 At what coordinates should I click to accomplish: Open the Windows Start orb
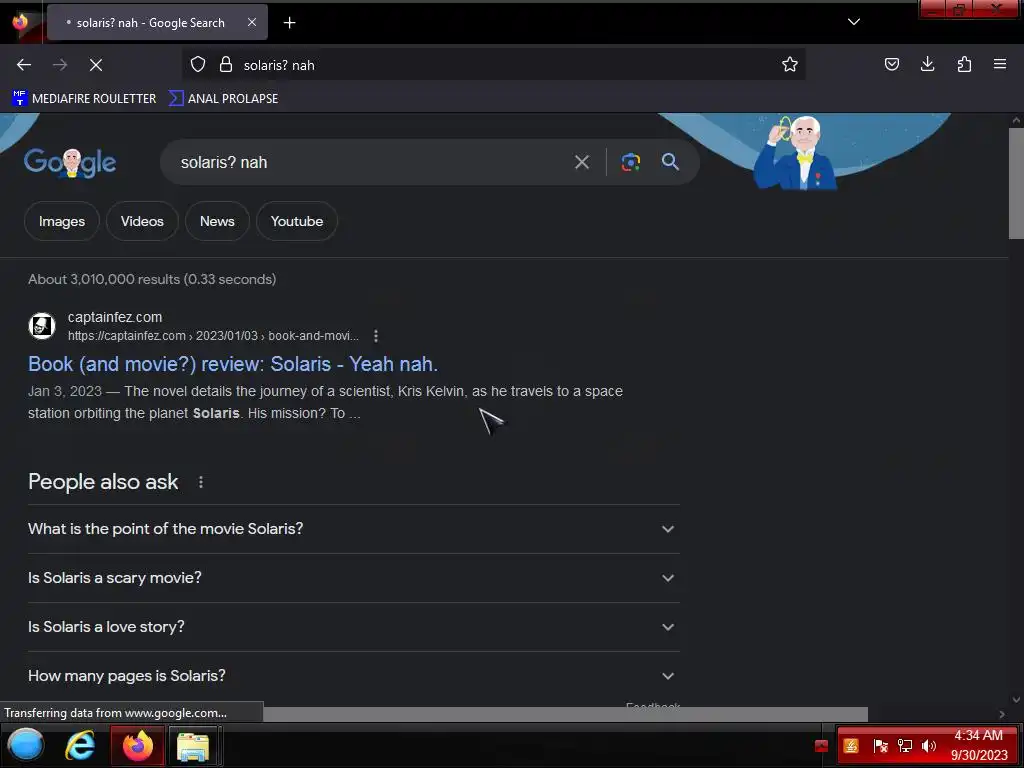[x=25, y=745]
